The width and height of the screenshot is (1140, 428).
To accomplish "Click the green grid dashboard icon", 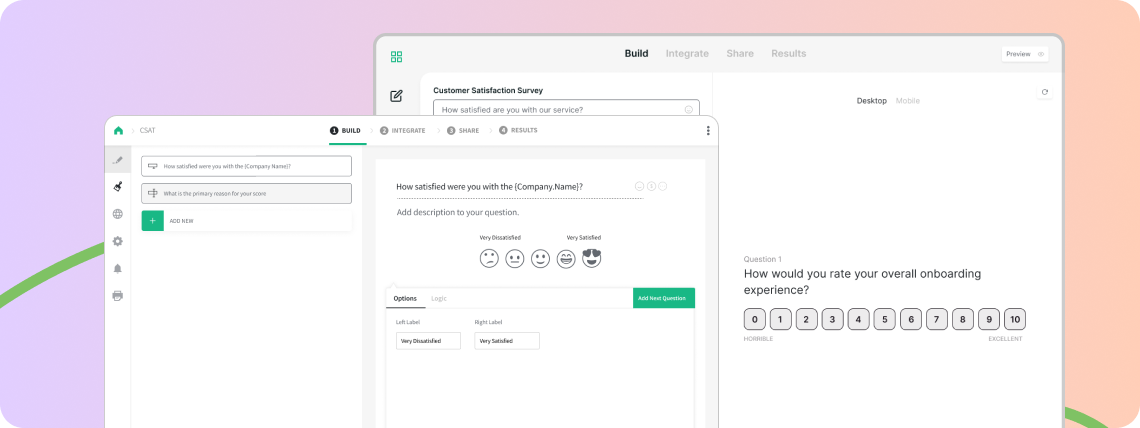I will [x=397, y=57].
